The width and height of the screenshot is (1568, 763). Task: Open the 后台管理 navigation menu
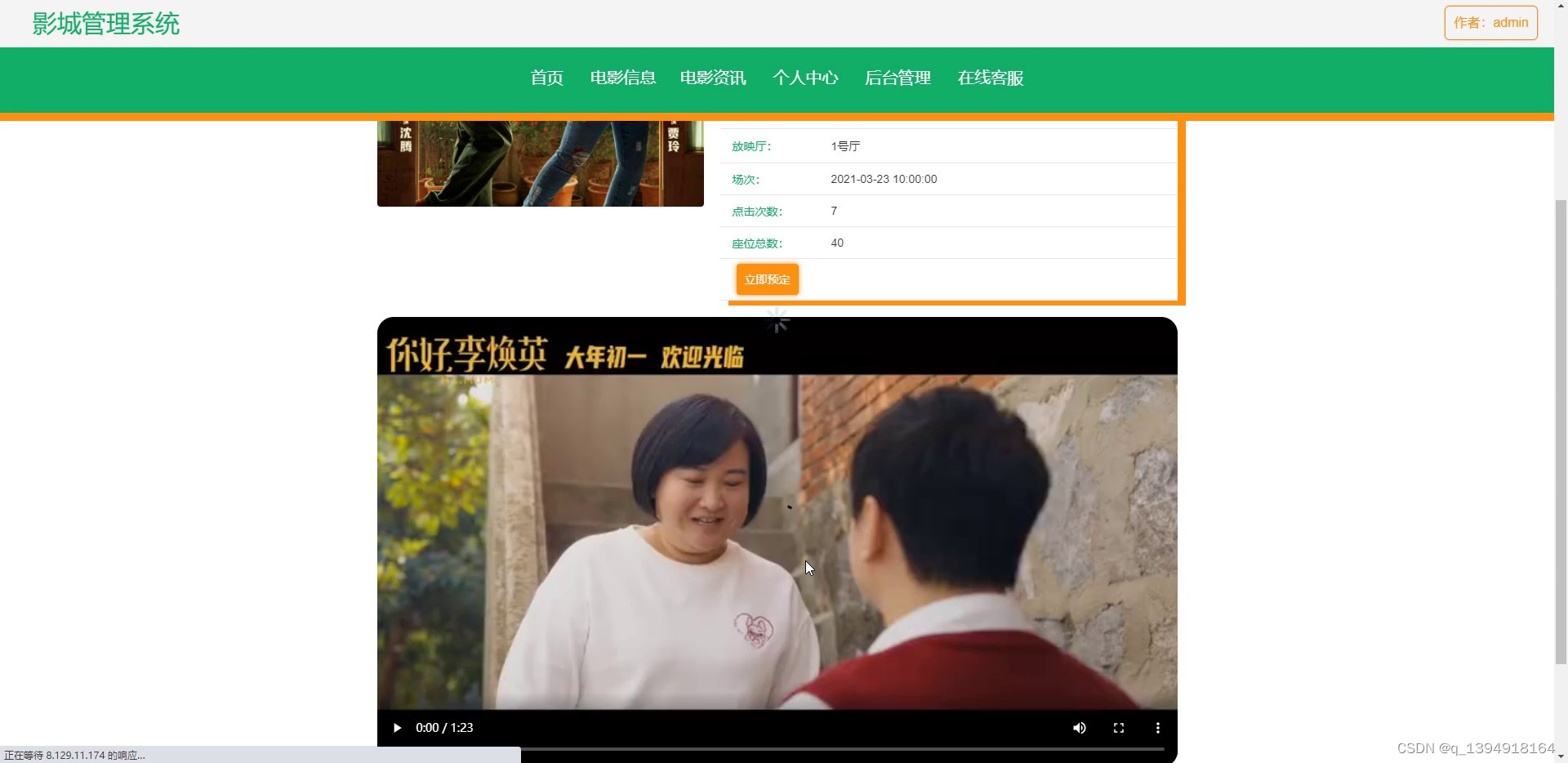(x=897, y=78)
